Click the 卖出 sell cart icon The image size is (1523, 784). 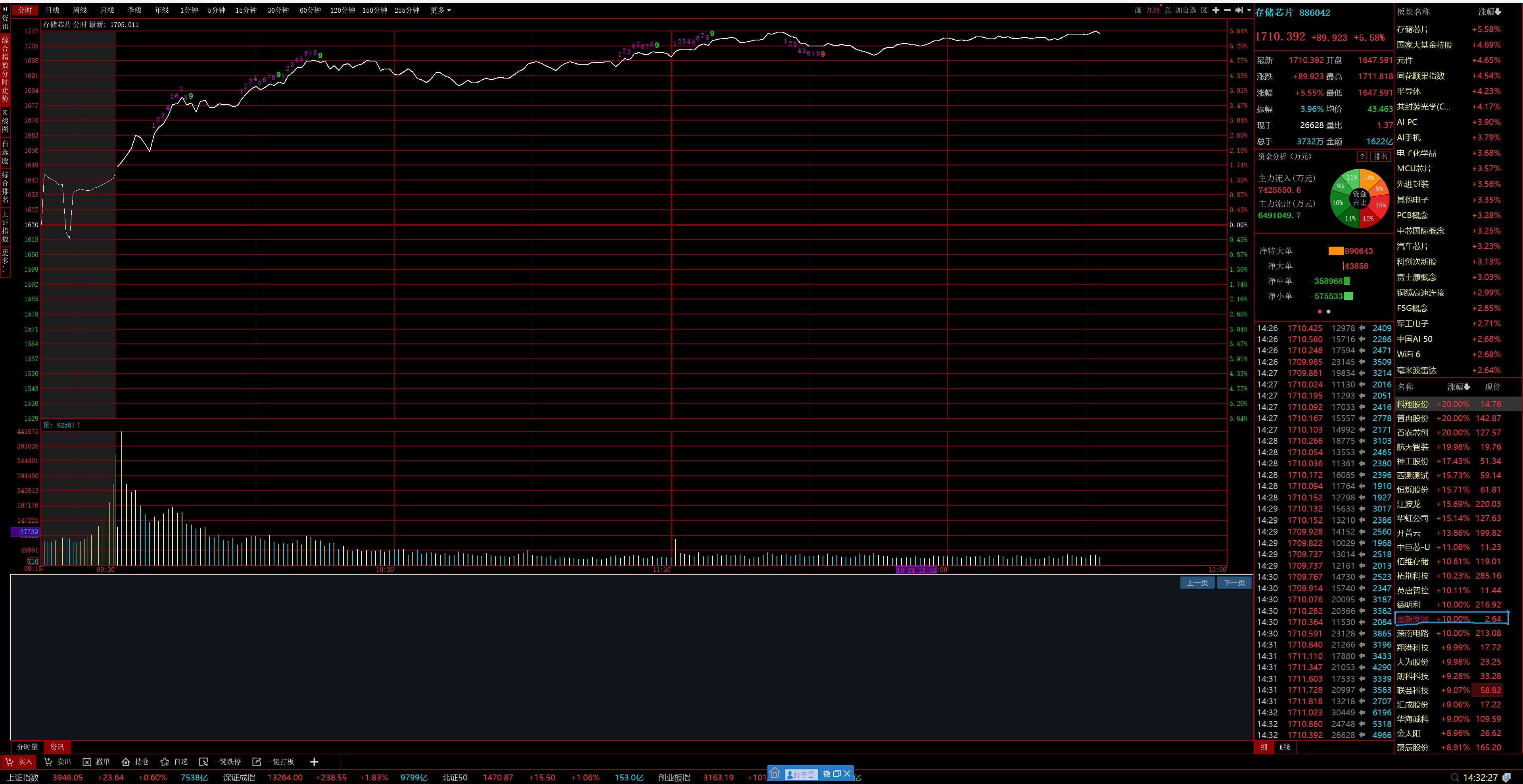pyautogui.click(x=48, y=761)
